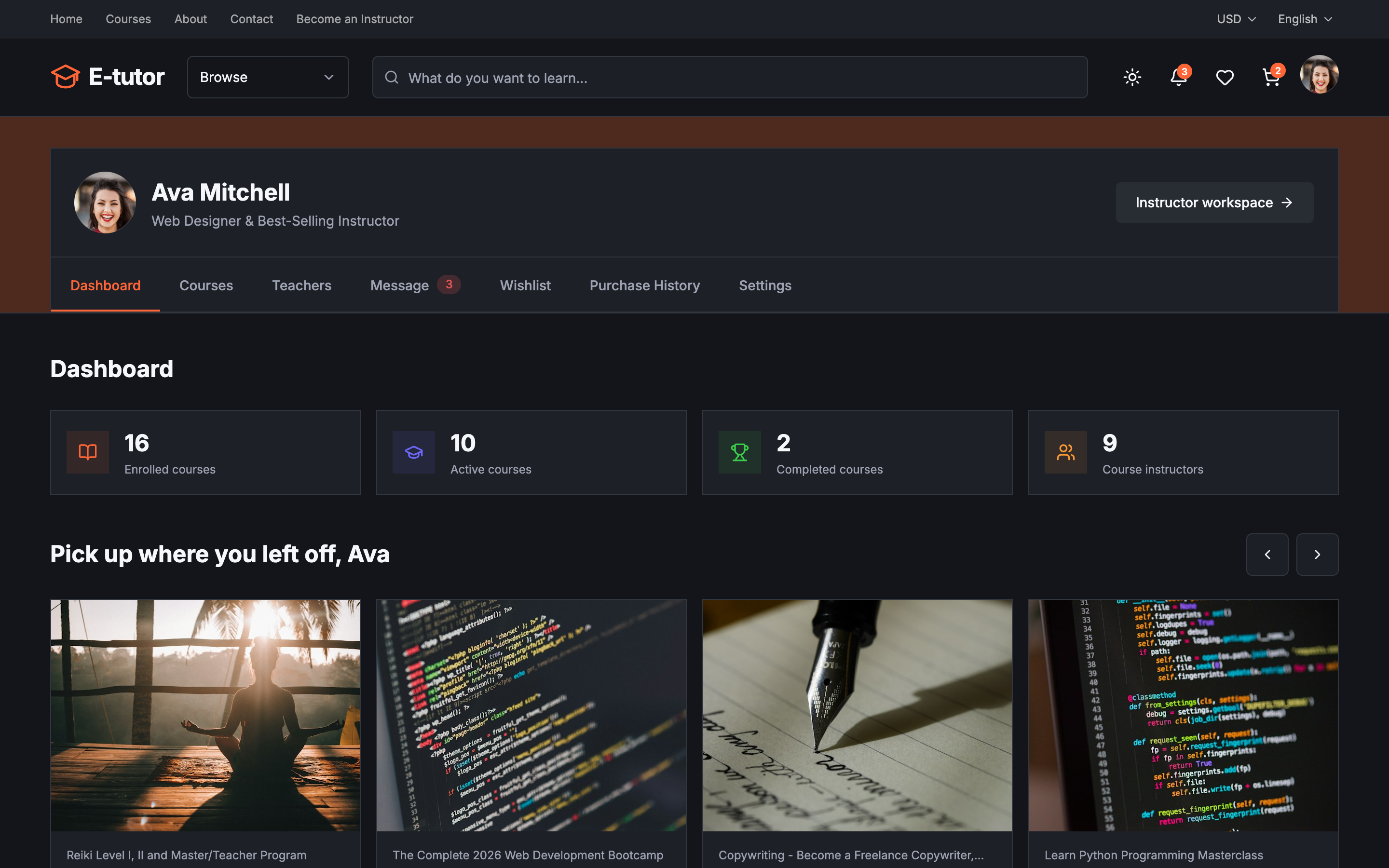
Task: Go to previous courses with left arrow
Action: pyautogui.click(x=1267, y=554)
